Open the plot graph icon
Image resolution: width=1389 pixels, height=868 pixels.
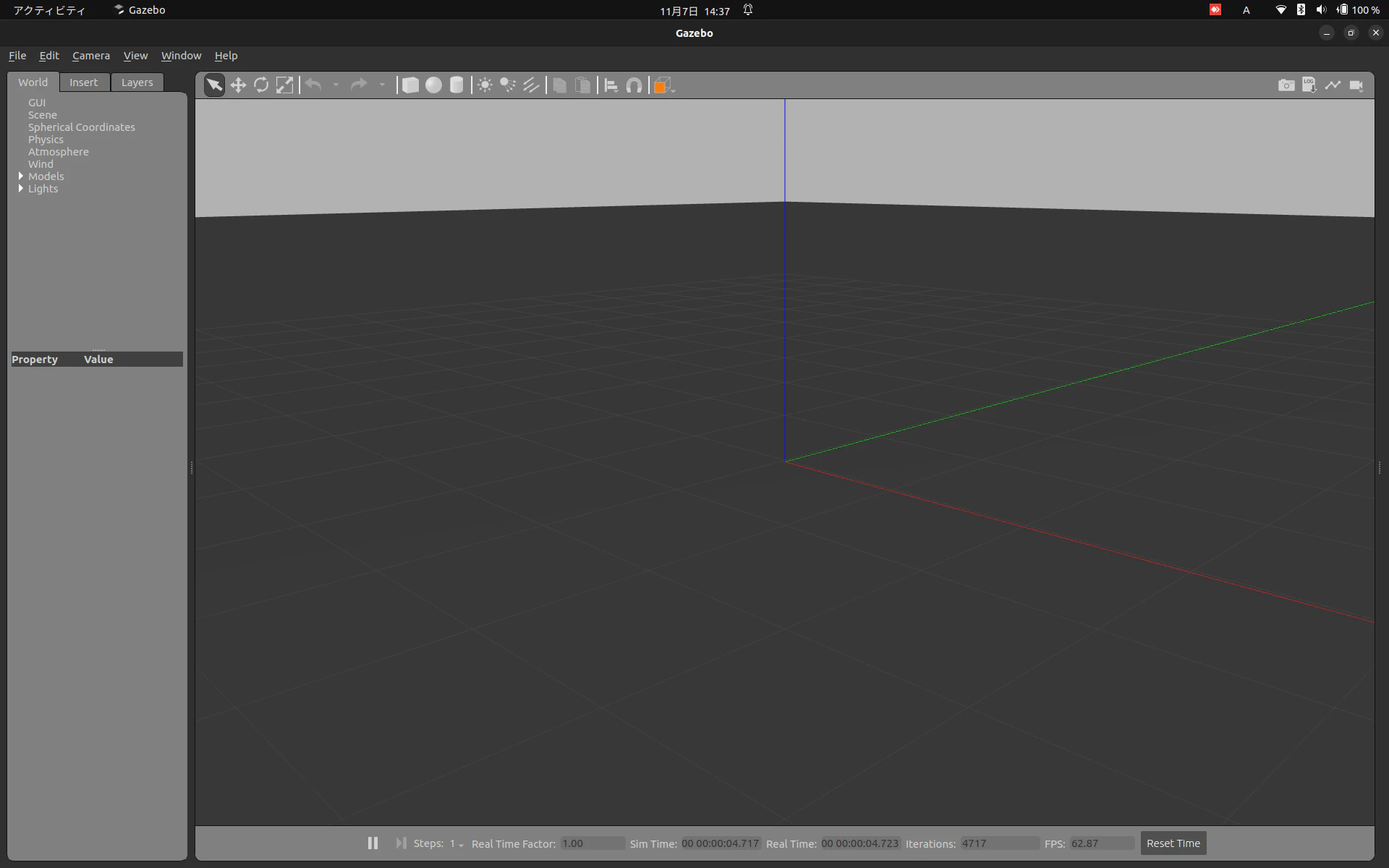1333,85
